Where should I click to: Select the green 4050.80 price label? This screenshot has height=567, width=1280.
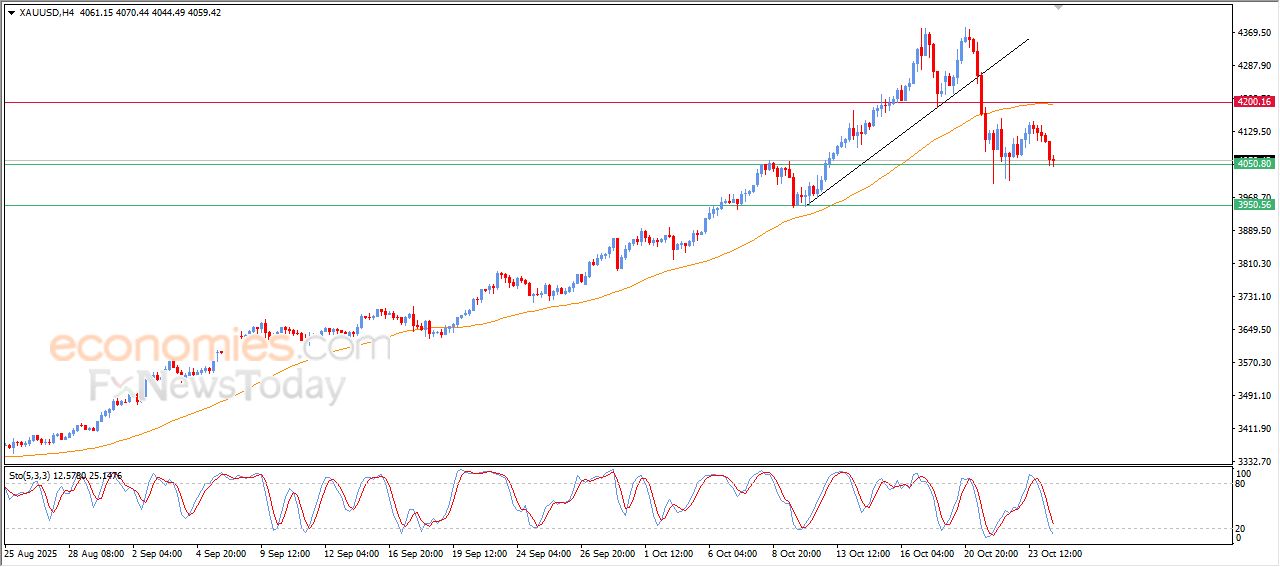coord(1253,163)
